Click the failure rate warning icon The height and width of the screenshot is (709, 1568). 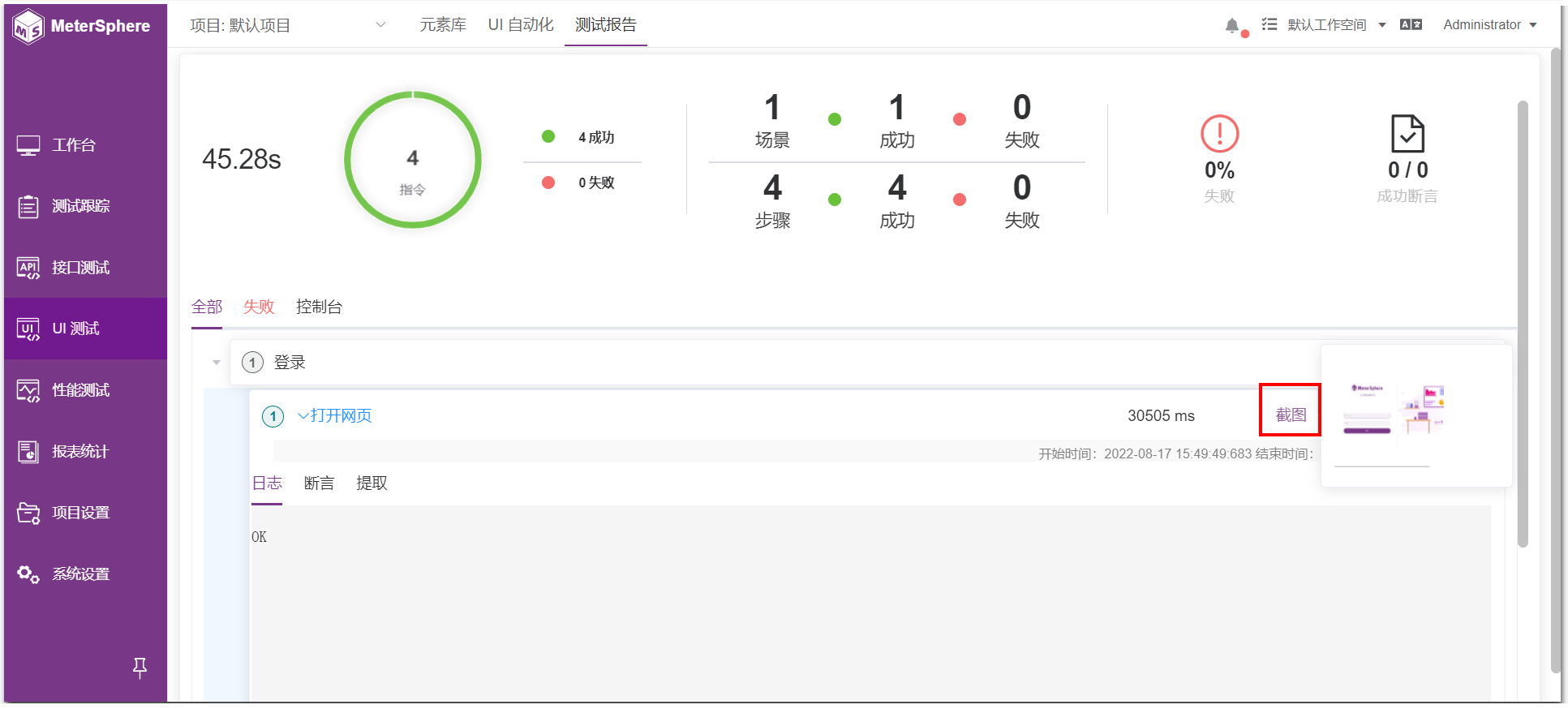[x=1219, y=134]
